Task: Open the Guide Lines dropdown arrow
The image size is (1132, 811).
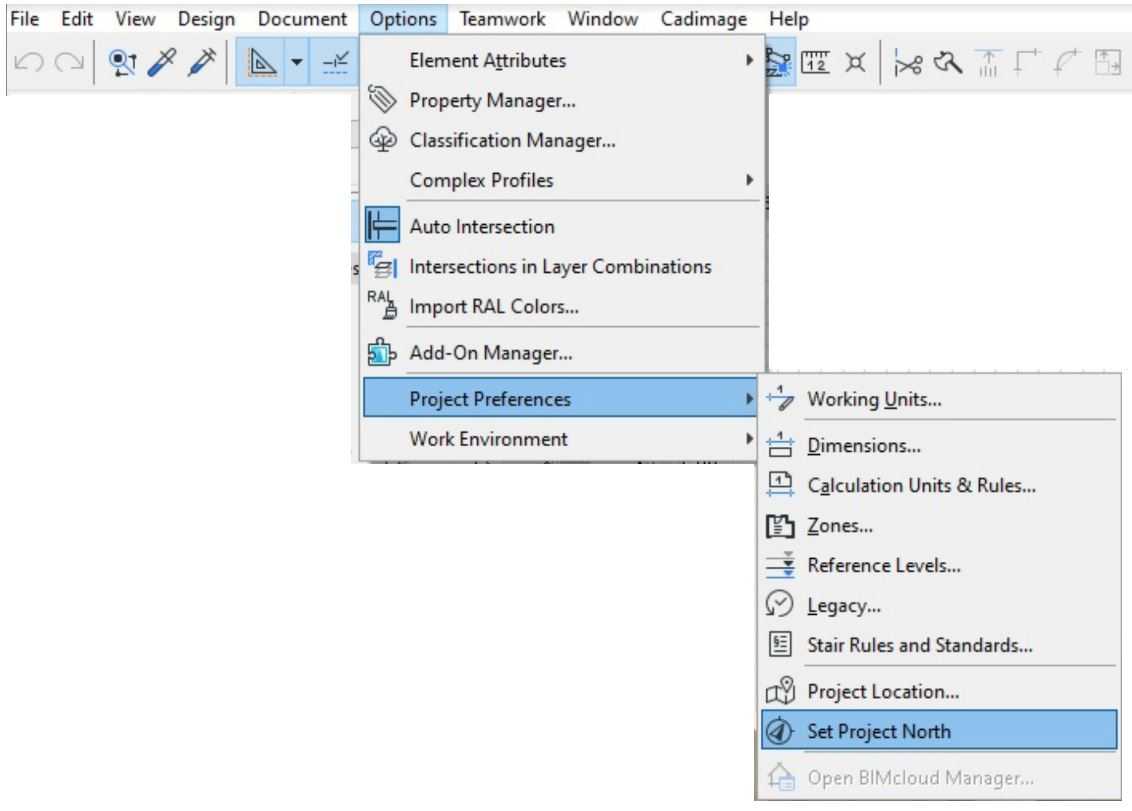Action: [294, 64]
